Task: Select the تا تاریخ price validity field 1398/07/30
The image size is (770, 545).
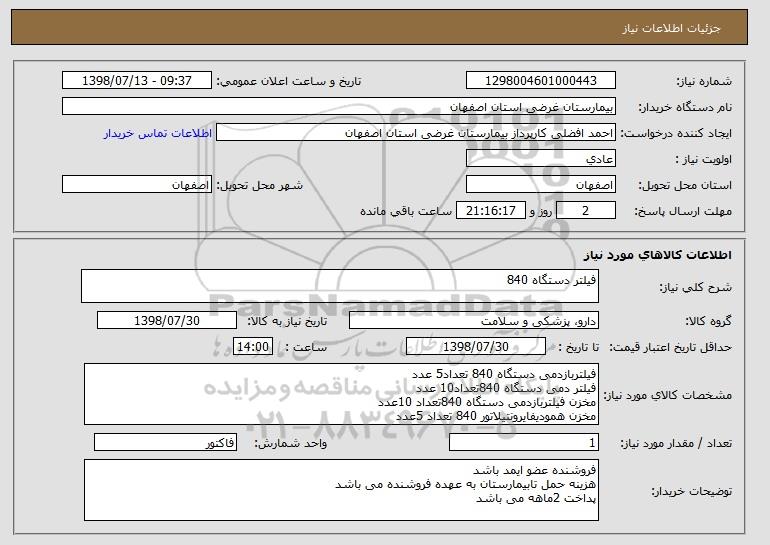Action: 476,347
